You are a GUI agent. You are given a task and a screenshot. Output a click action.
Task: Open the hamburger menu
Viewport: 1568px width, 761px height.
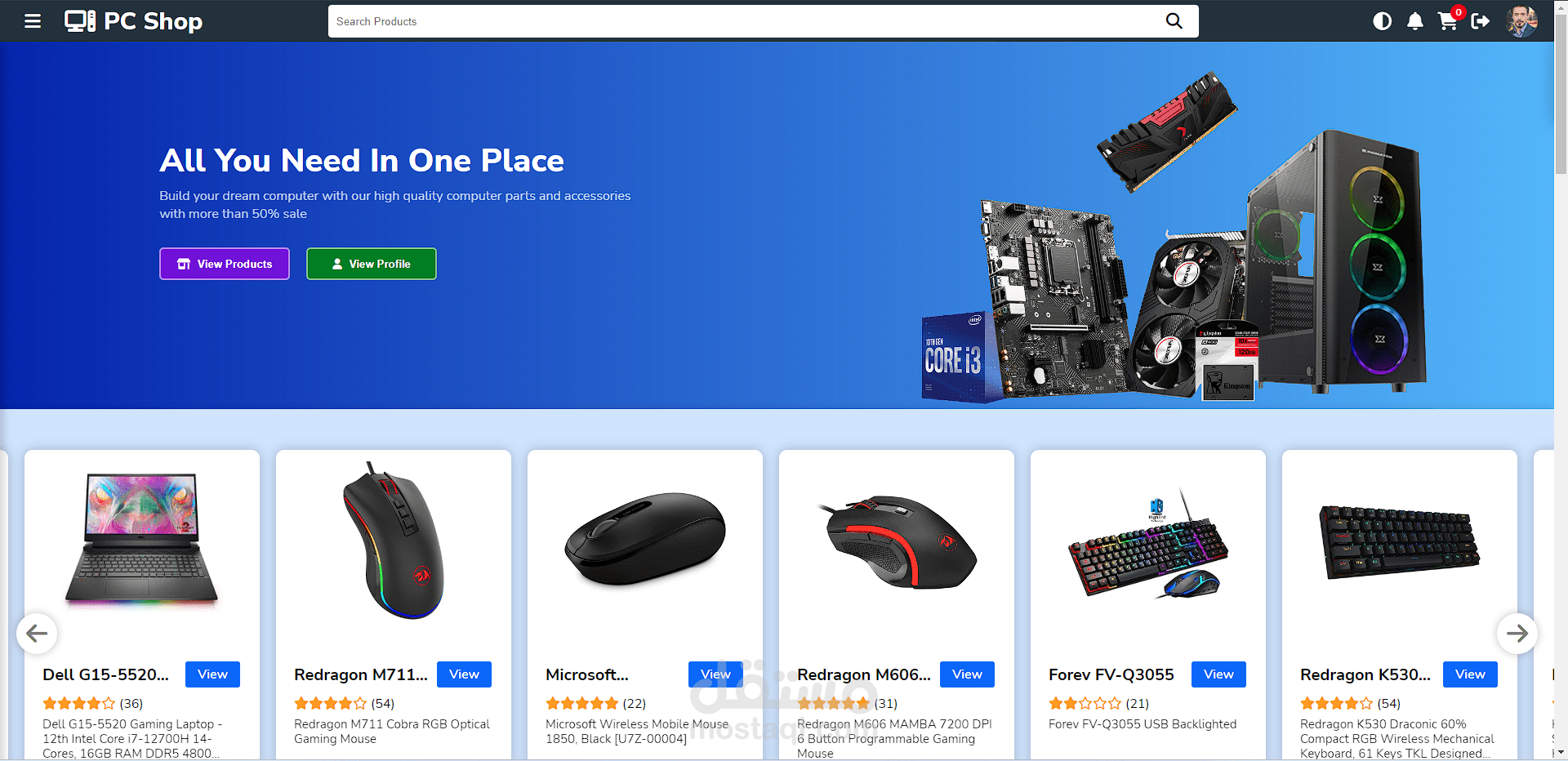(x=33, y=21)
